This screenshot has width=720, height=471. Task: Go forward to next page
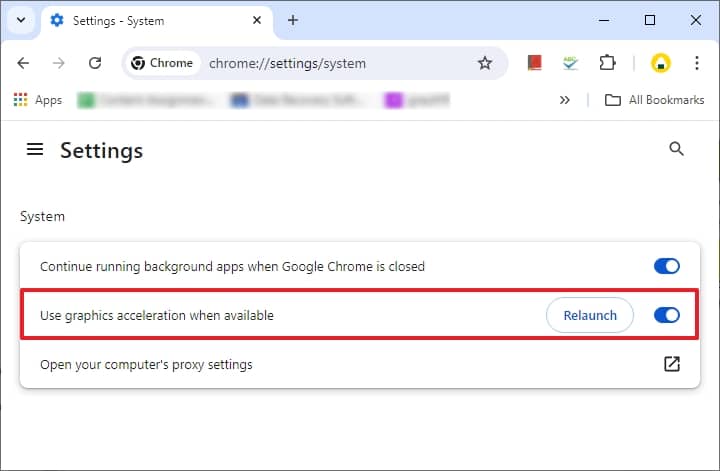[x=59, y=63]
